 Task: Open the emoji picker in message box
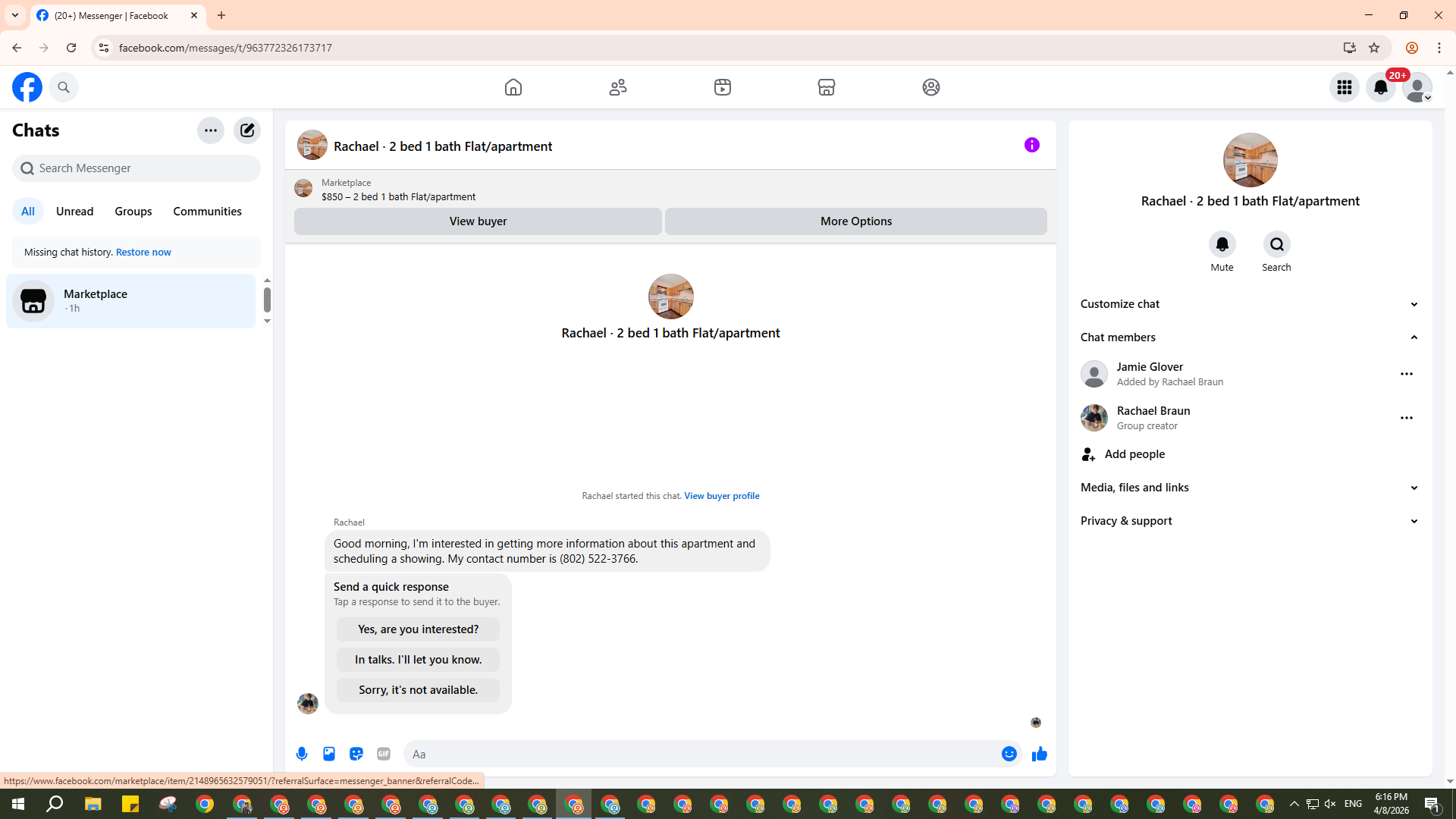pyautogui.click(x=1009, y=754)
